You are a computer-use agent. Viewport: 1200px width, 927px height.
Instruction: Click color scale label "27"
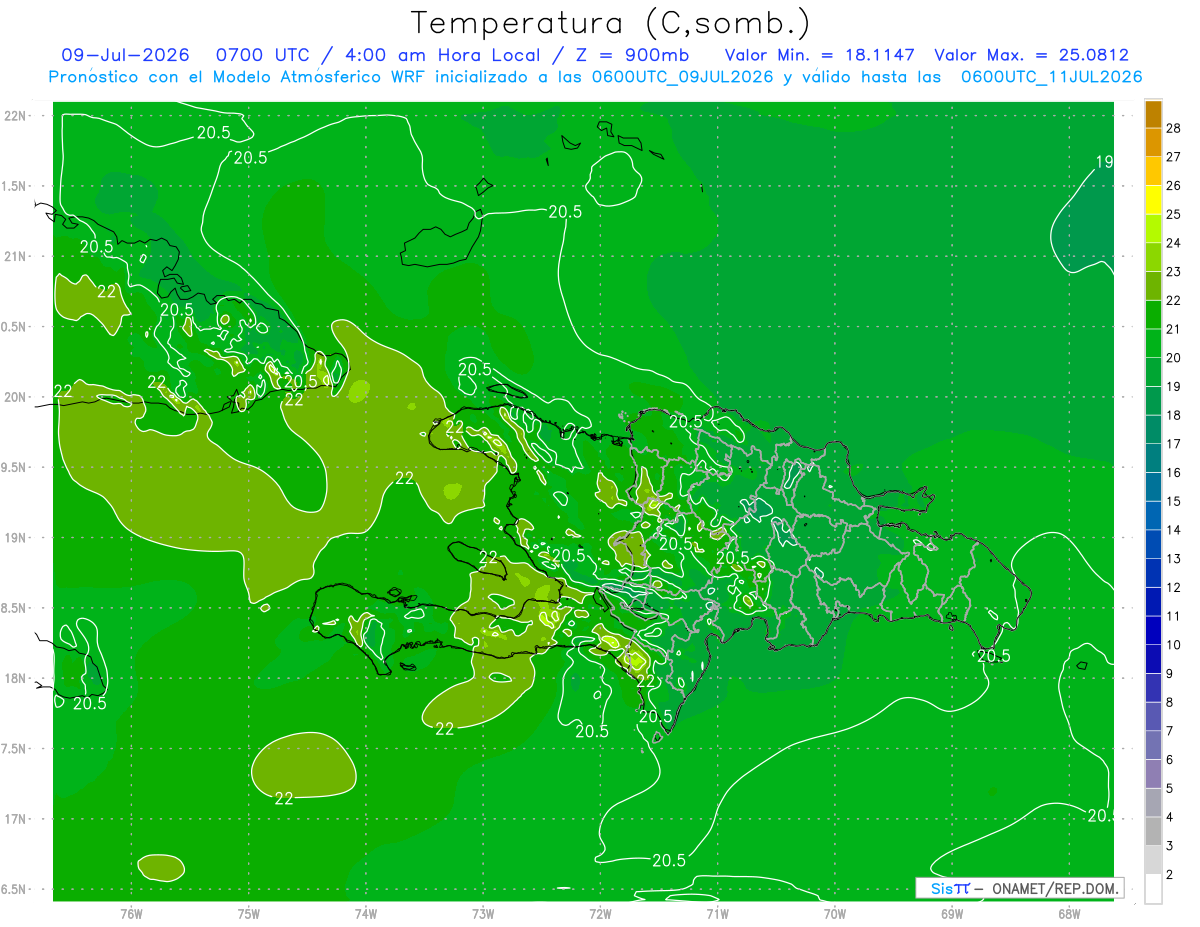coord(1174,157)
